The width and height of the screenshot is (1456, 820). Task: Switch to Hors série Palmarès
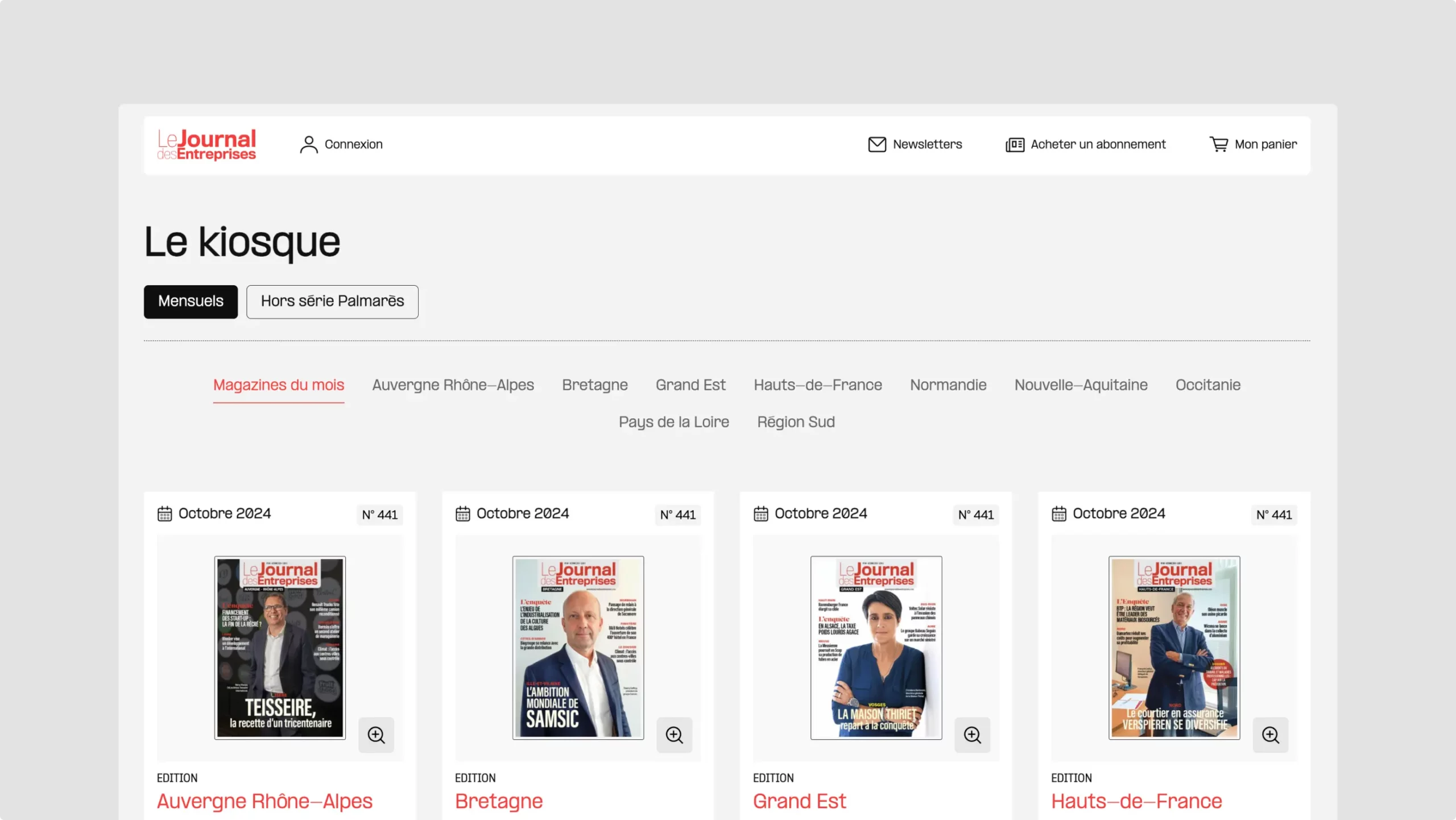coord(332,302)
